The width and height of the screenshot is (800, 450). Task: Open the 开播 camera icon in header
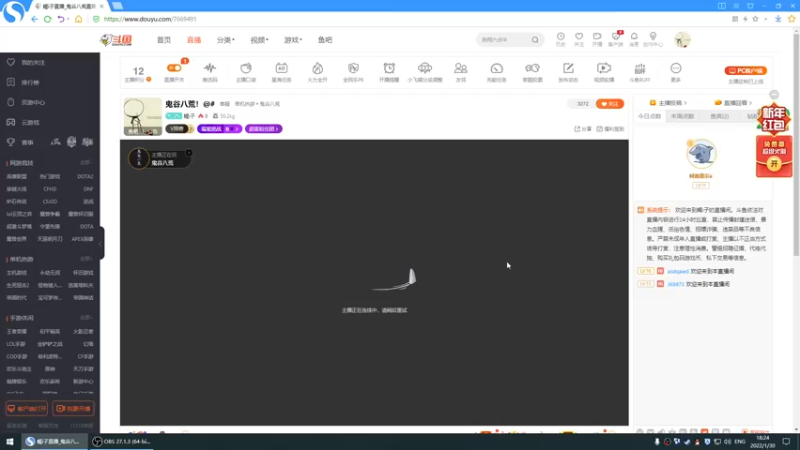point(597,37)
